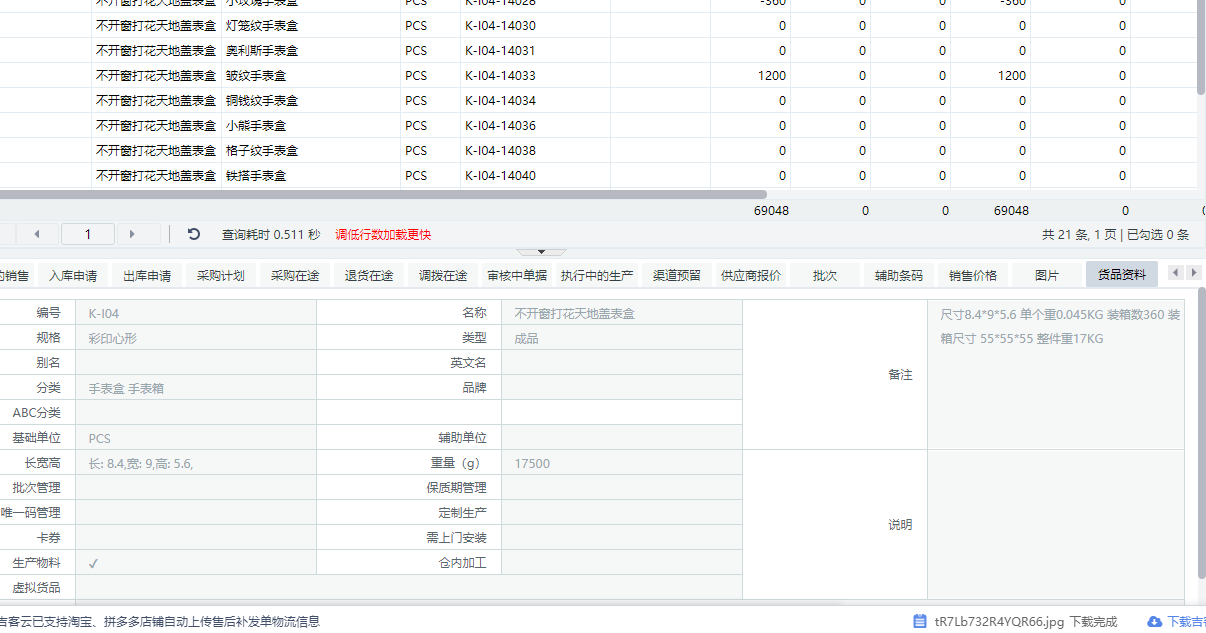This screenshot has height=633, width=1206.
Task: Toggle the 唯一码管理 option
Action: pos(196,513)
